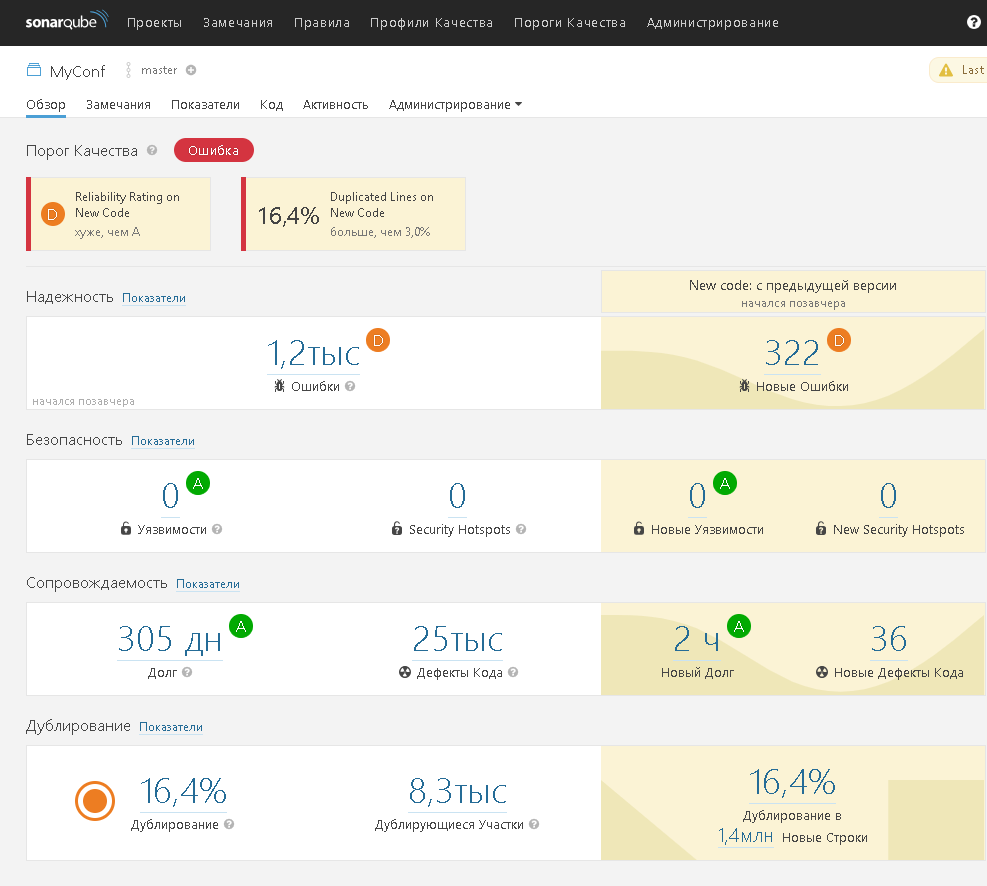Viewport: 987px width, 886px height.
Task: Click the yellow warning icon near Last
Action: coord(945,70)
